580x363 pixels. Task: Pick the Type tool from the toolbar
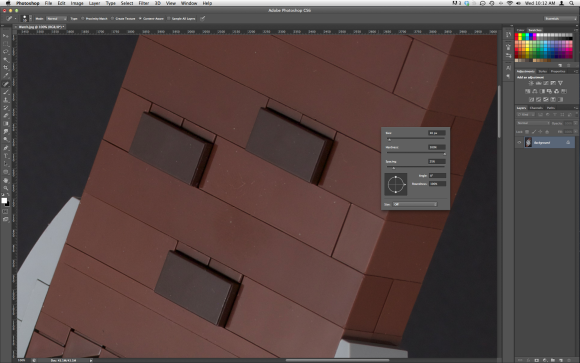6,156
